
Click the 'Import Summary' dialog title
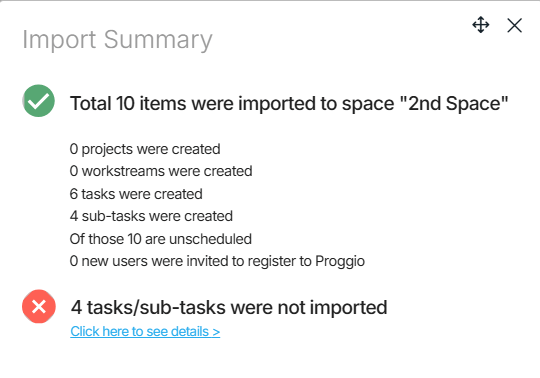pyautogui.click(x=117, y=40)
